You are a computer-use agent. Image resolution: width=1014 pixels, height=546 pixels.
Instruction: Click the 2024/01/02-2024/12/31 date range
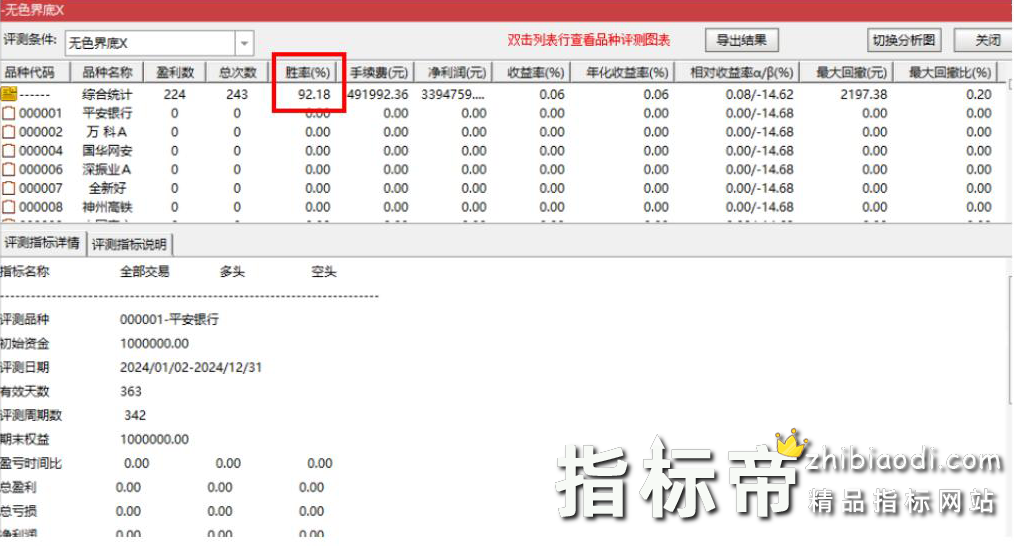(x=191, y=367)
